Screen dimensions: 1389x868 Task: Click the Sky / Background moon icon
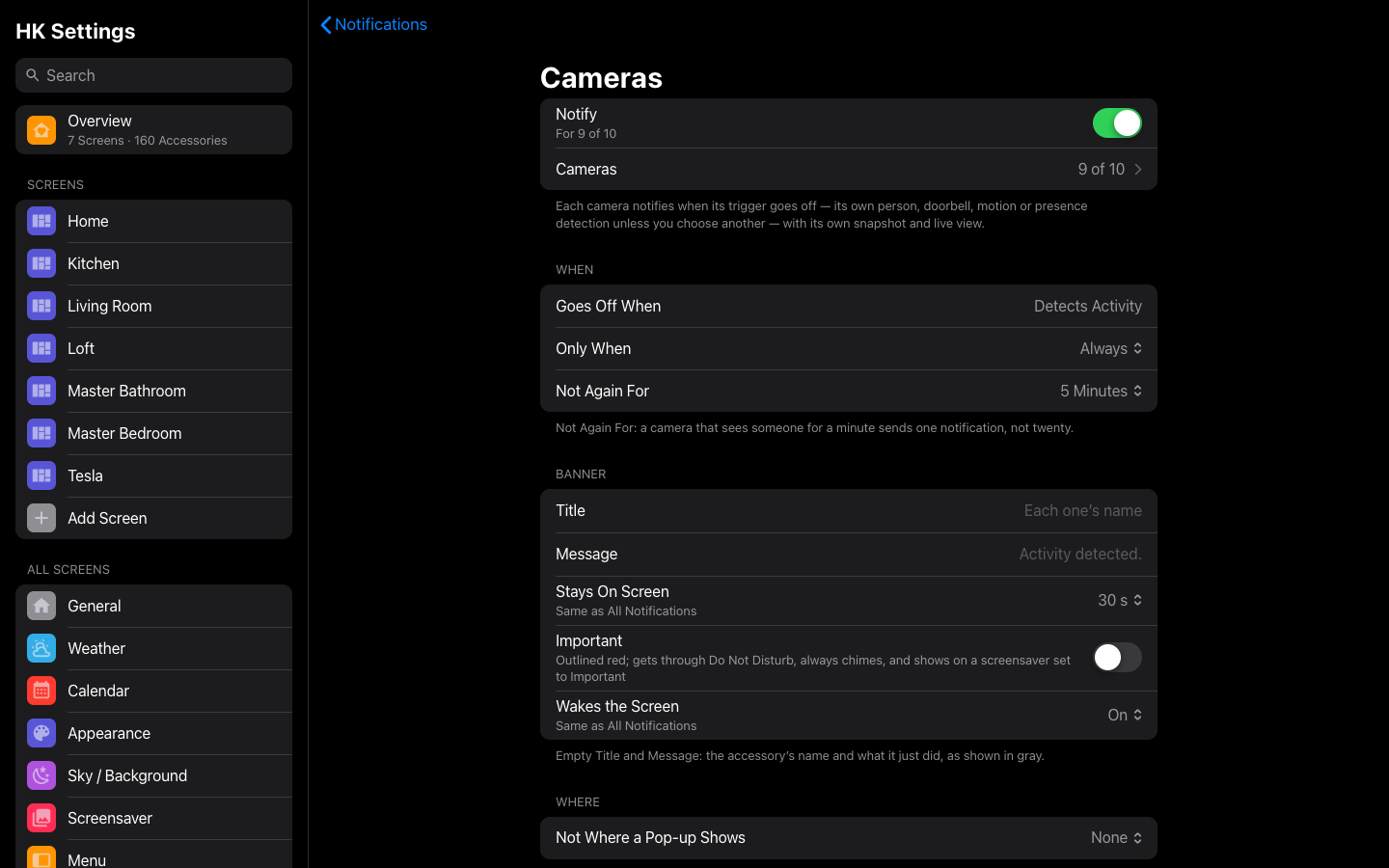[x=41, y=775]
